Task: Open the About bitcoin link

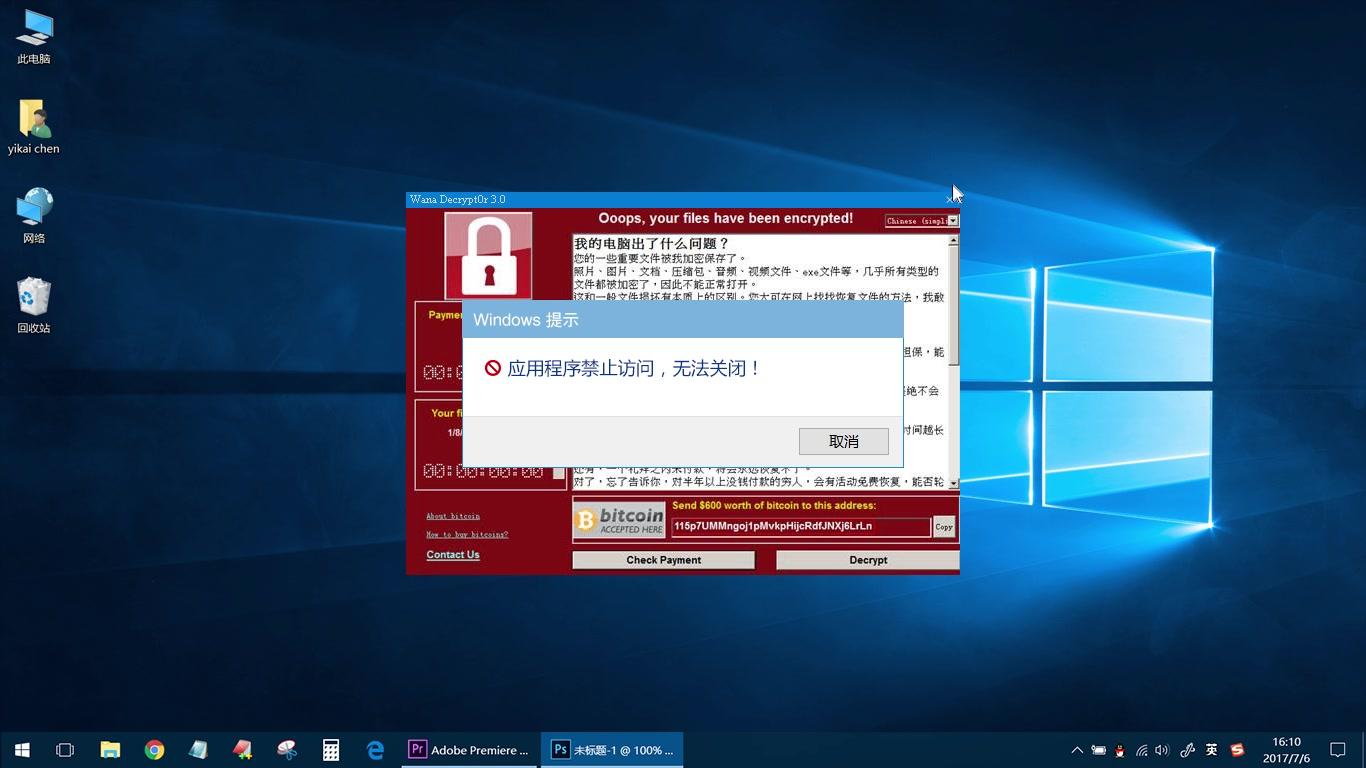Action: coord(453,516)
